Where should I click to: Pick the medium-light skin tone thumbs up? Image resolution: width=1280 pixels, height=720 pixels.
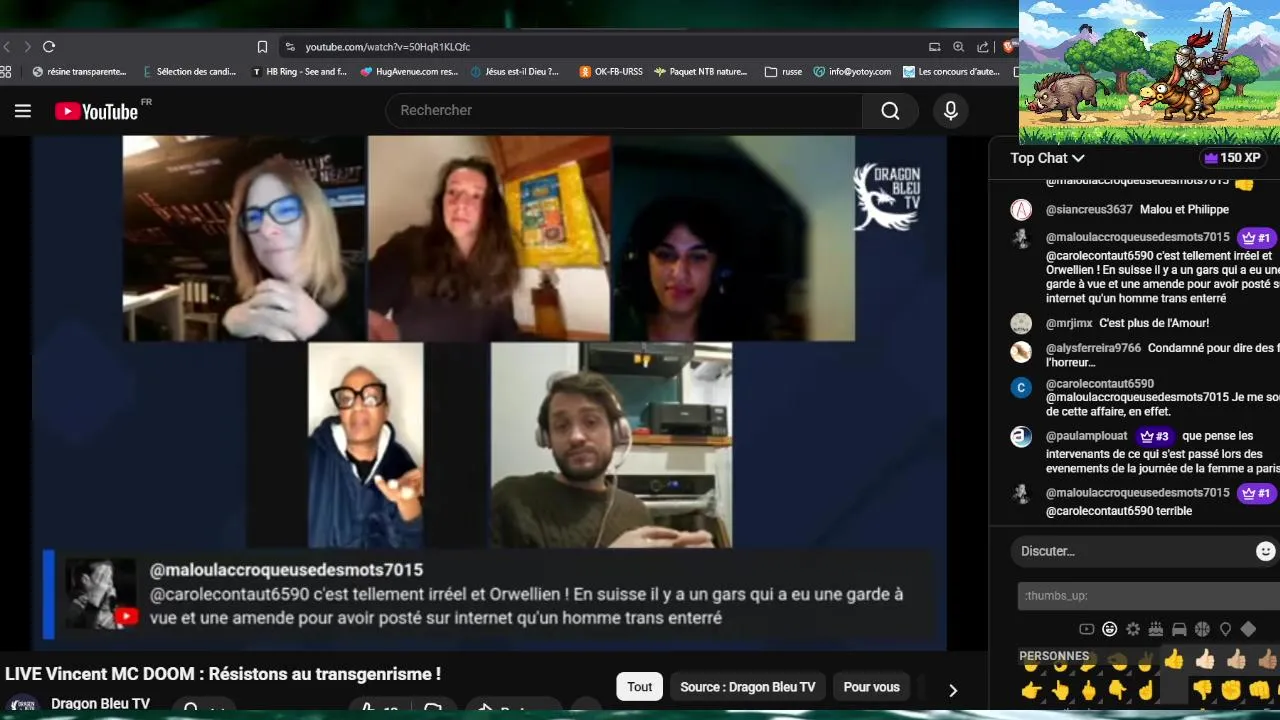click(x=1237, y=659)
